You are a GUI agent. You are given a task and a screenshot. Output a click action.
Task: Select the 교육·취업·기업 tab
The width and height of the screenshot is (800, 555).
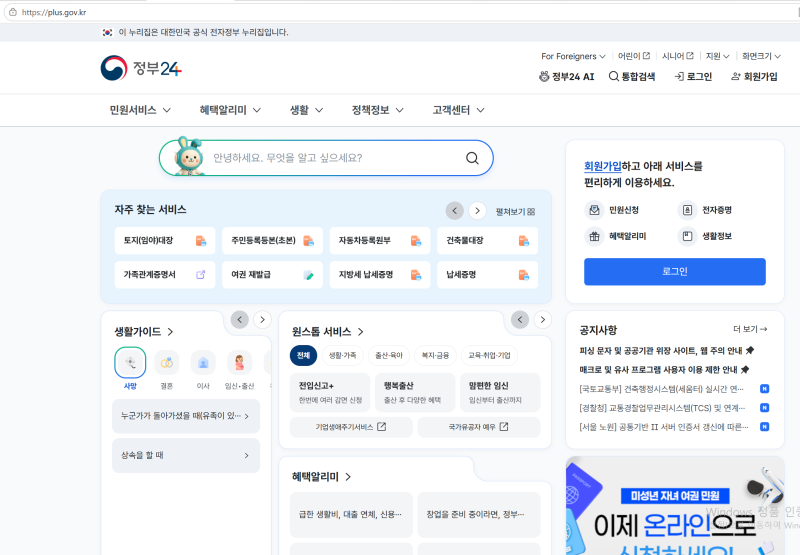pyautogui.click(x=489, y=356)
